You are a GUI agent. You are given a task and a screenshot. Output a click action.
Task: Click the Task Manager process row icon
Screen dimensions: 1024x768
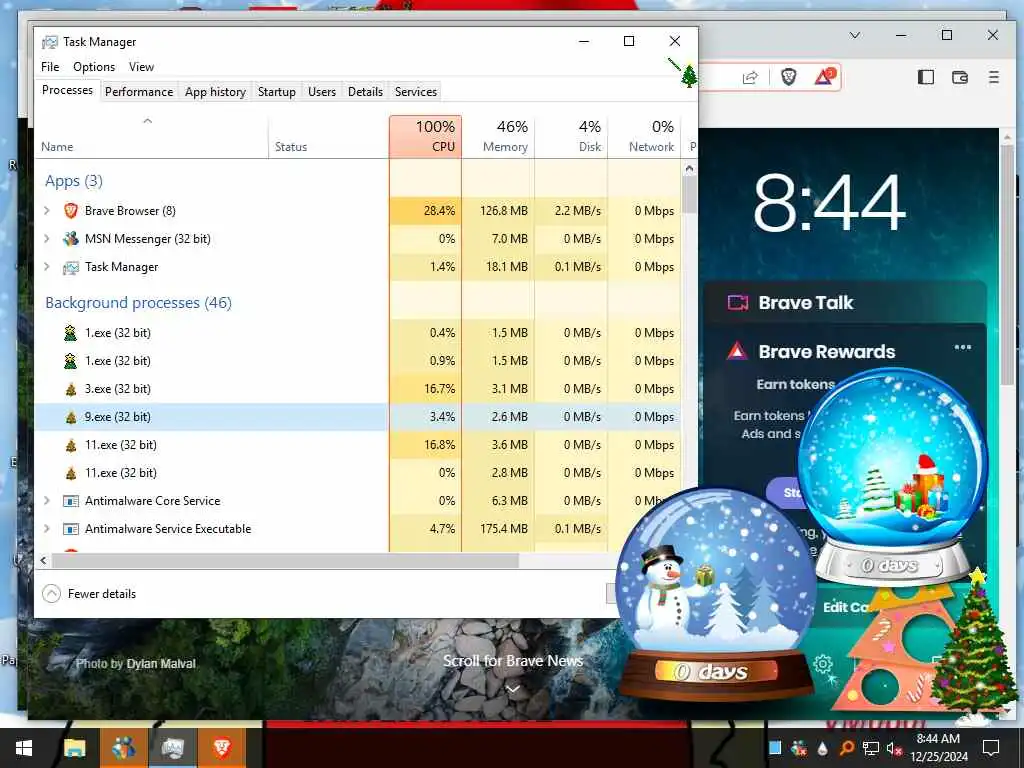tap(71, 267)
